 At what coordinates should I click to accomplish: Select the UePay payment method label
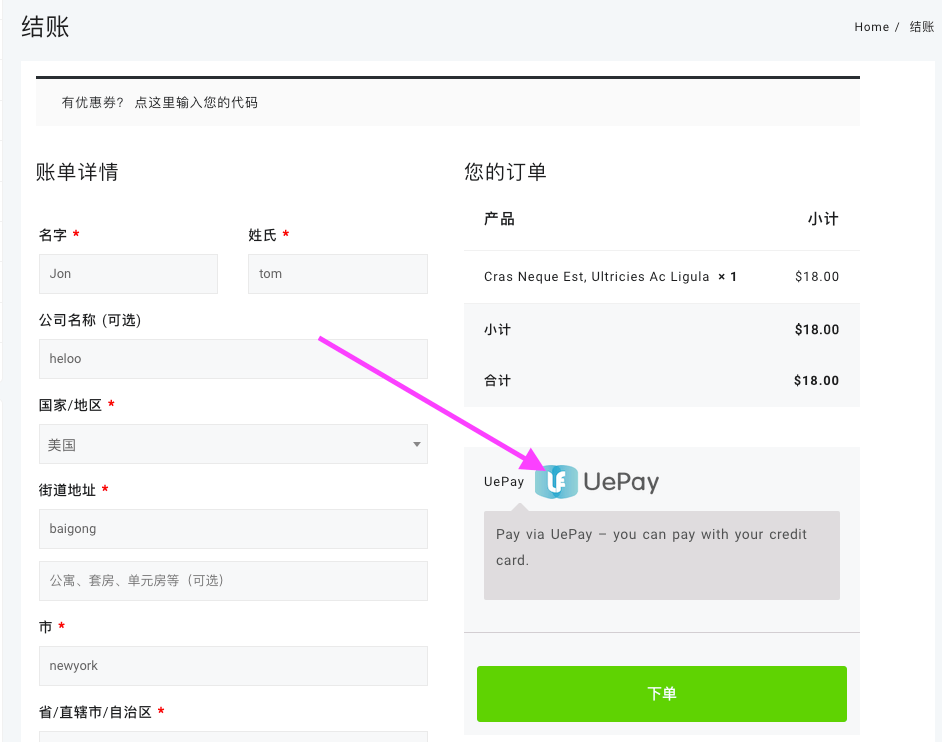pos(503,482)
